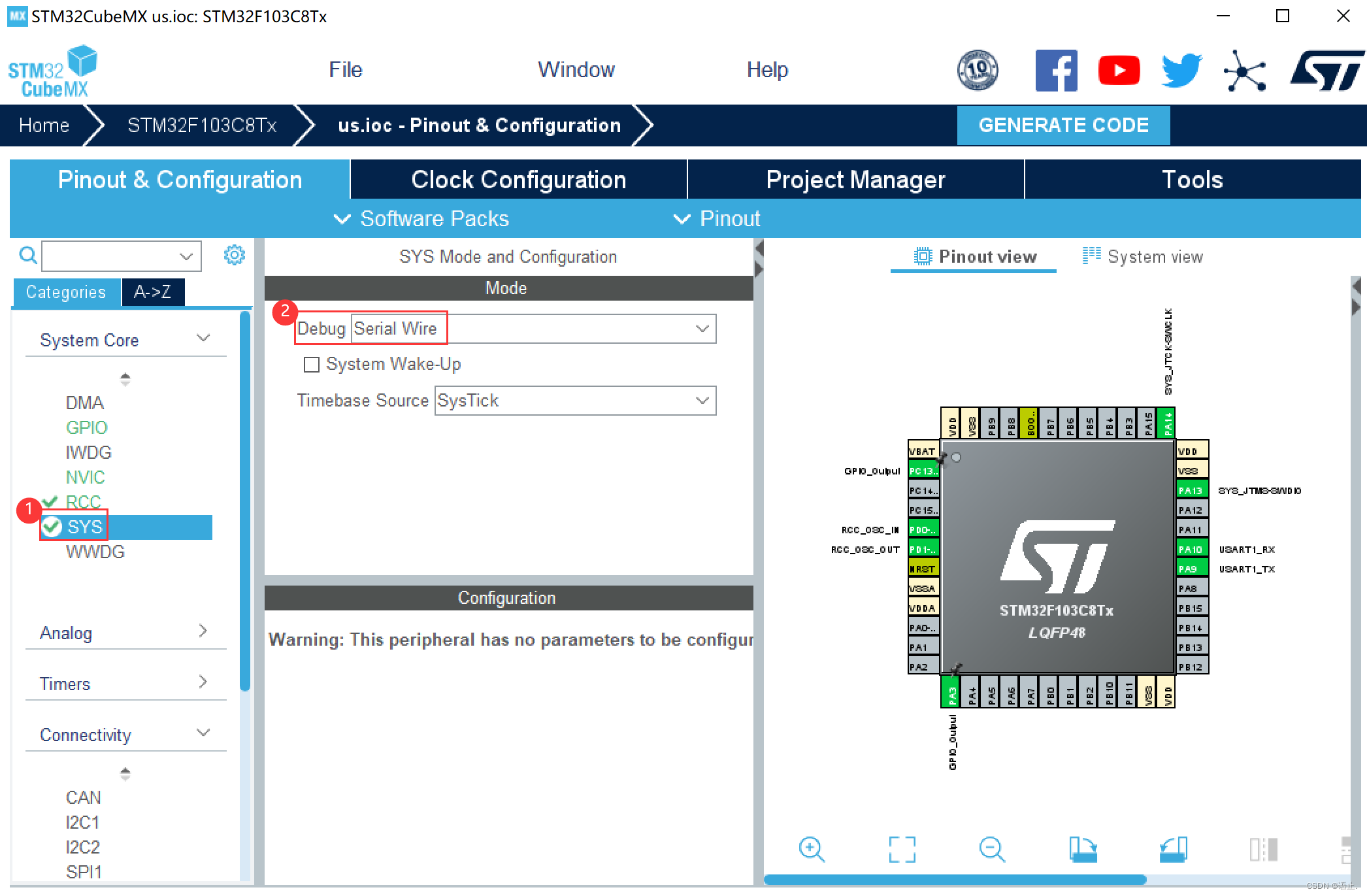Fit the chip diagram to the view
The image size is (1367, 896).
pos(902,849)
